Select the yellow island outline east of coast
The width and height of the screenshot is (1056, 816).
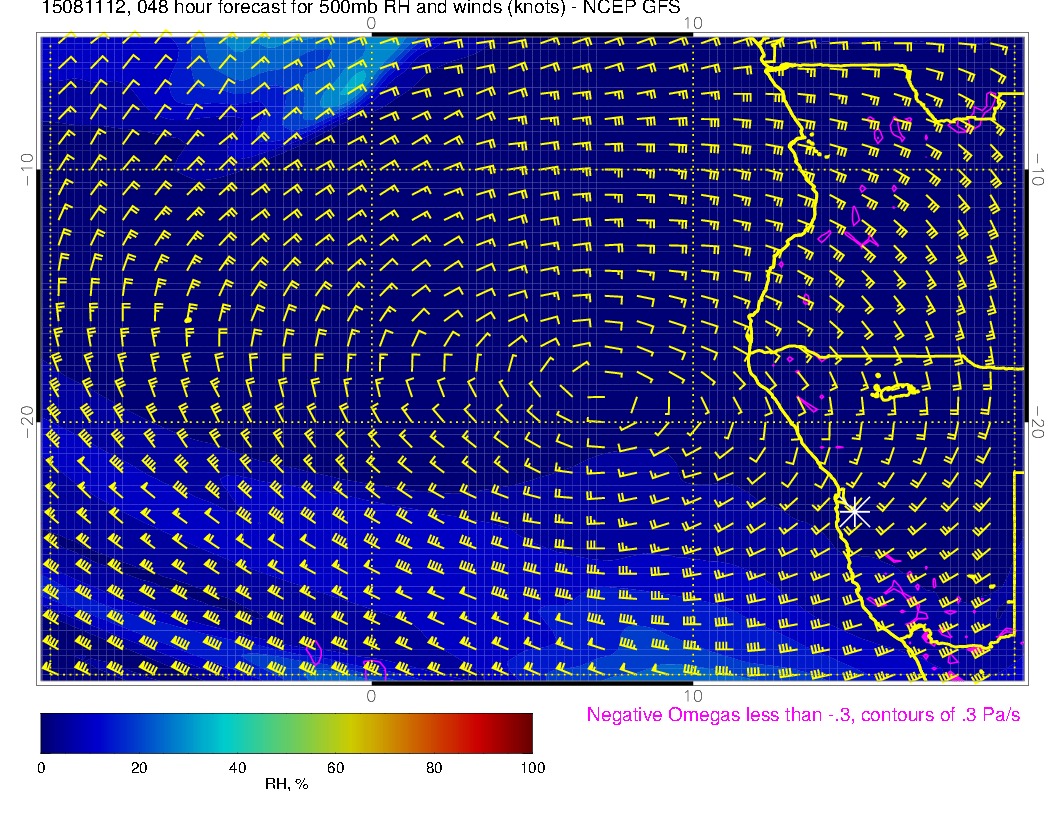coord(895,391)
